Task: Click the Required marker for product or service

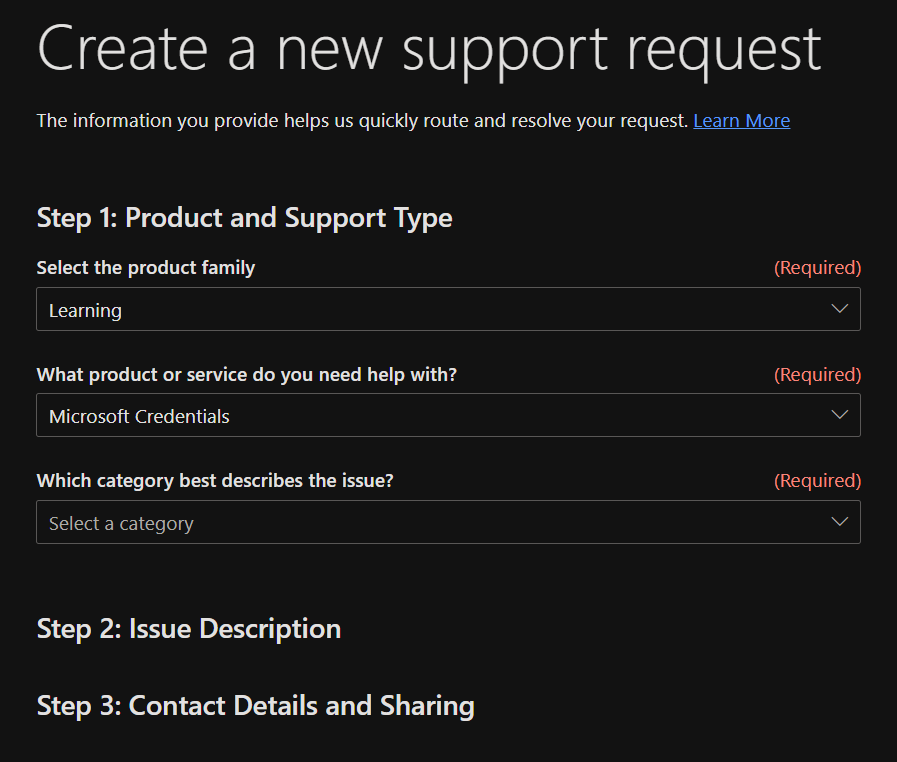Action: pos(817,375)
